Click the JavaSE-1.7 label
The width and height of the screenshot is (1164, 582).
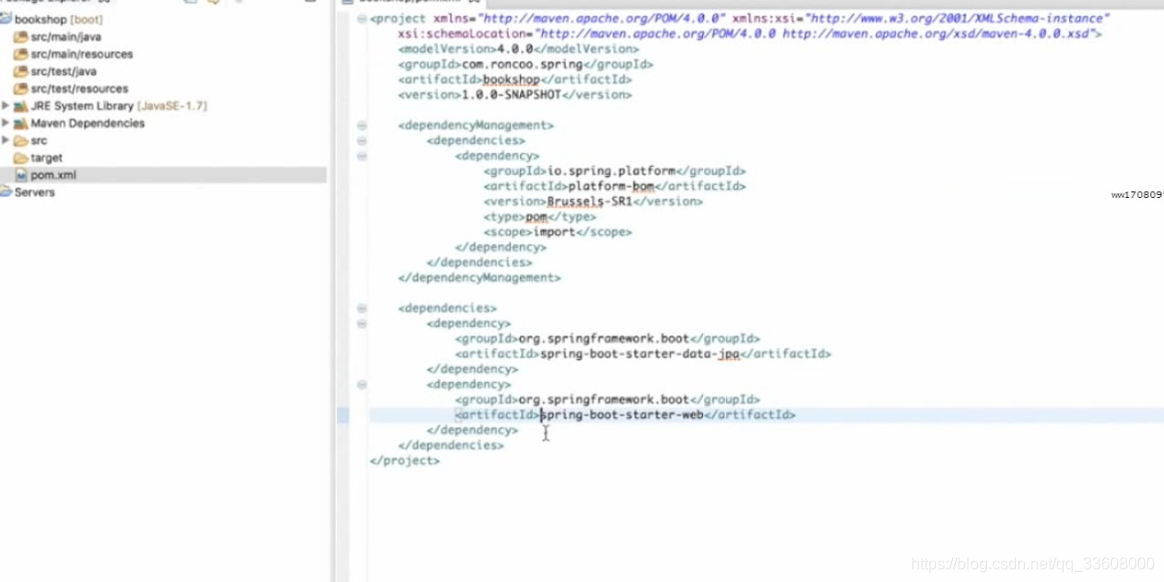(172, 106)
